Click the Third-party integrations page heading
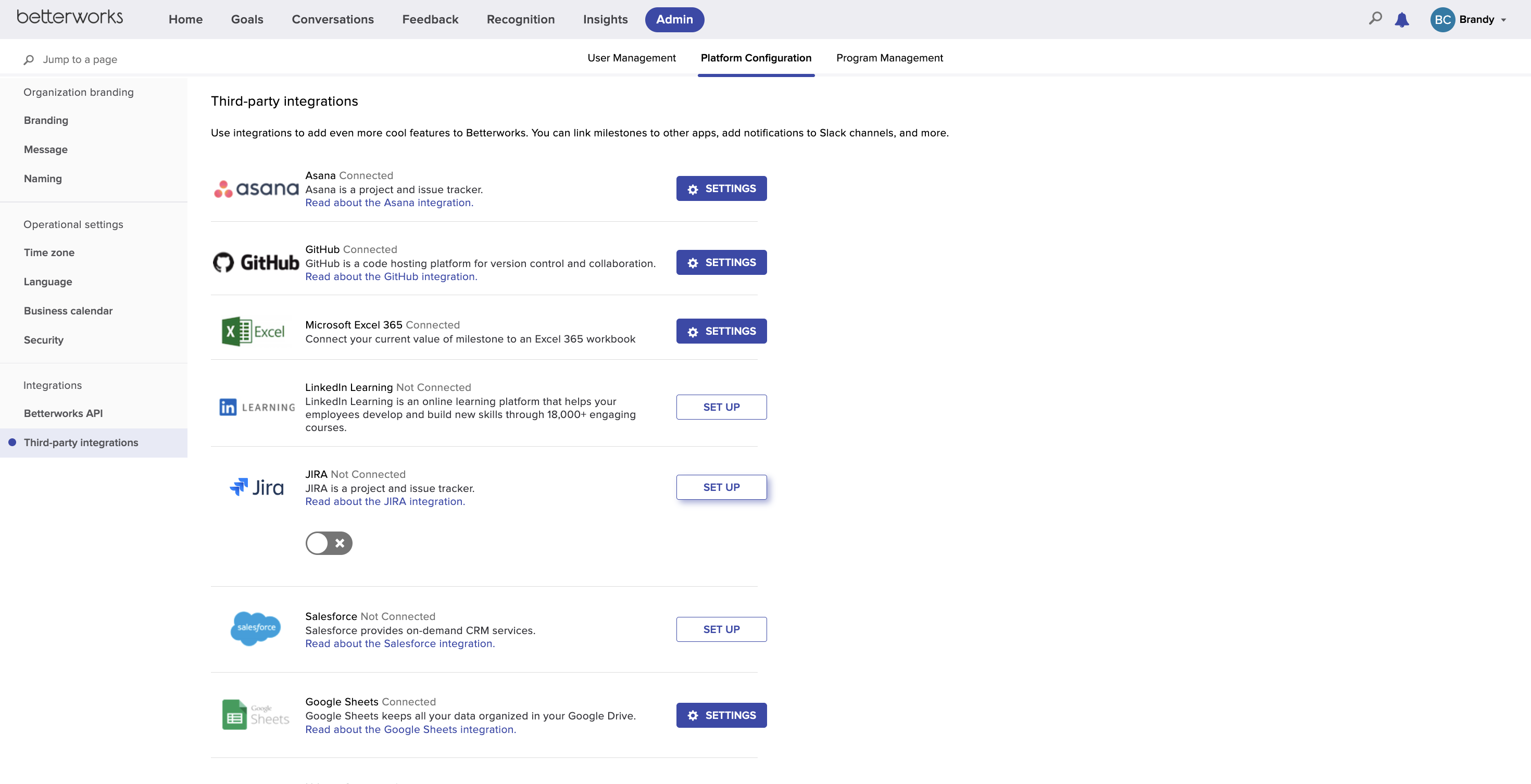The width and height of the screenshot is (1531, 784). [284, 101]
